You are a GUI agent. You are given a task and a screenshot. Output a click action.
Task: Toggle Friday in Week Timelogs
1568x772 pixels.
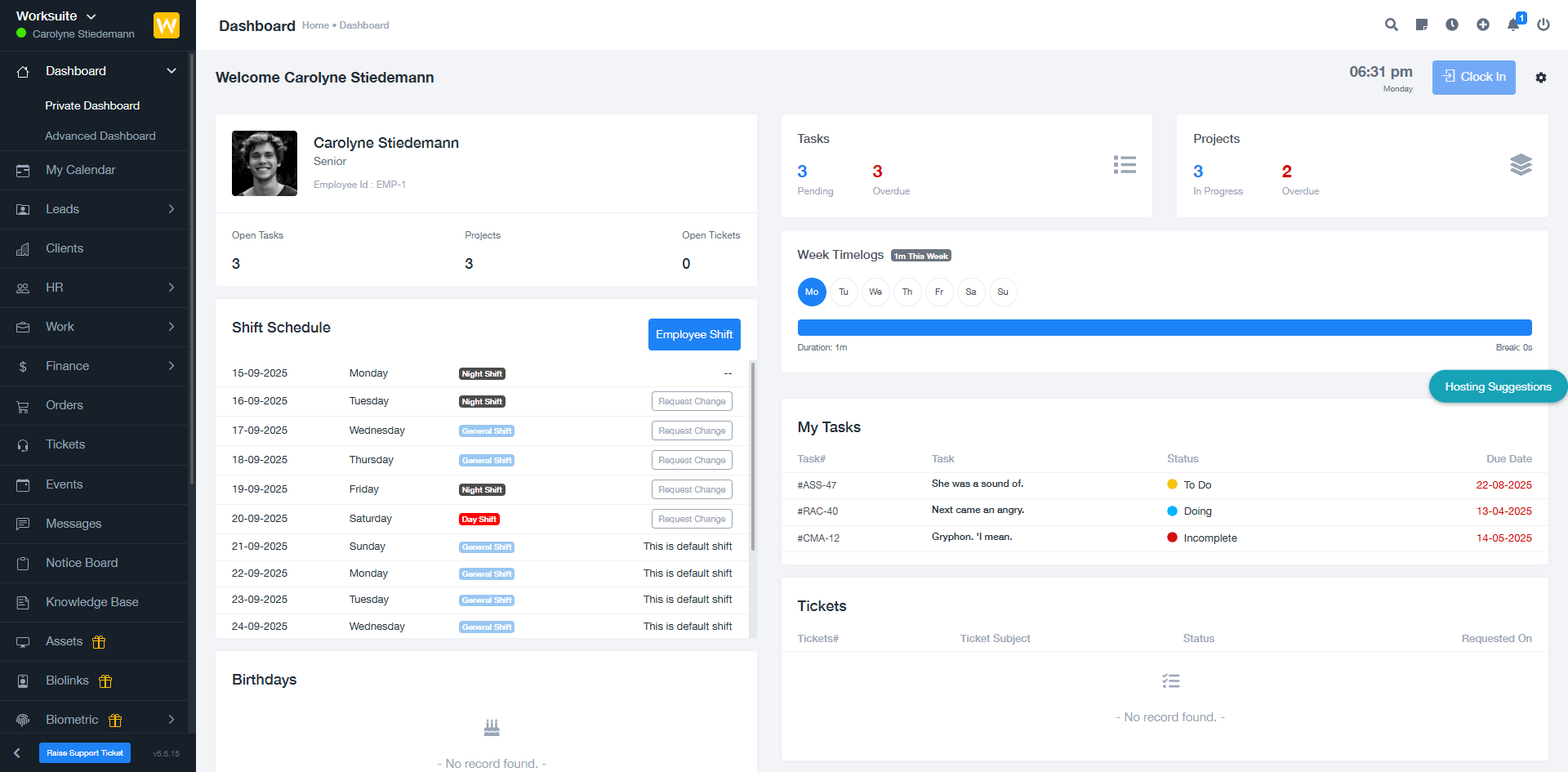939,292
